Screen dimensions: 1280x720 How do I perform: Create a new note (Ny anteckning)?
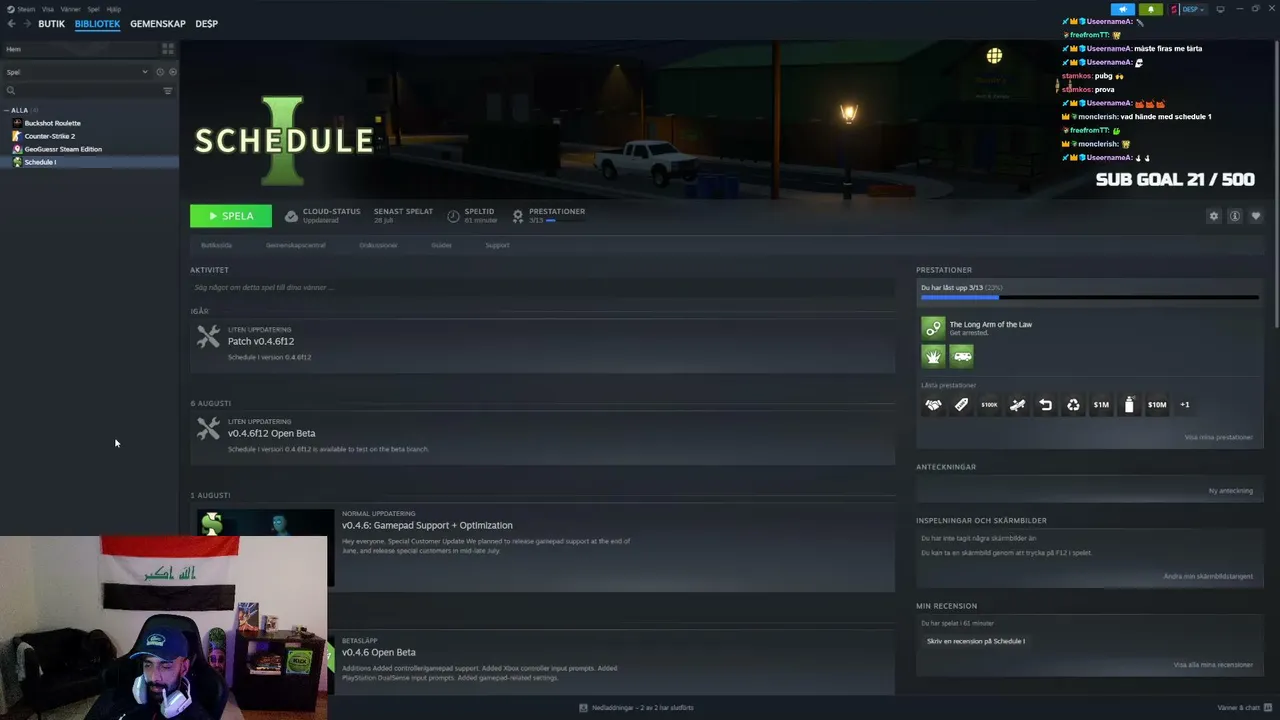[1230, 490]
